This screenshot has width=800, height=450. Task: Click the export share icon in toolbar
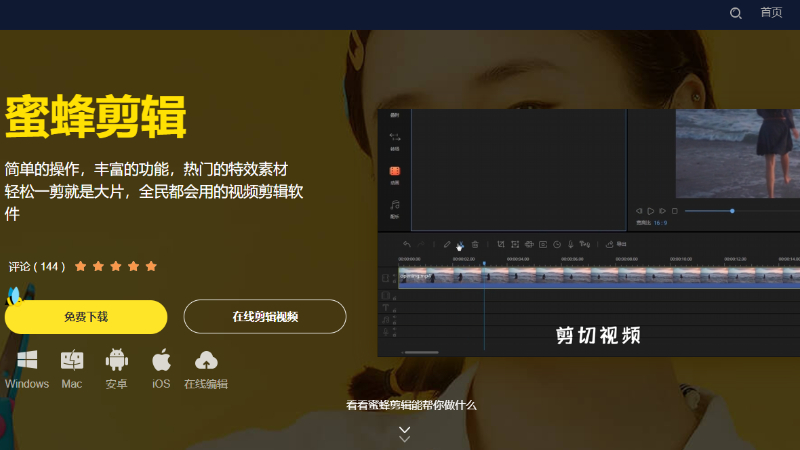609,244
